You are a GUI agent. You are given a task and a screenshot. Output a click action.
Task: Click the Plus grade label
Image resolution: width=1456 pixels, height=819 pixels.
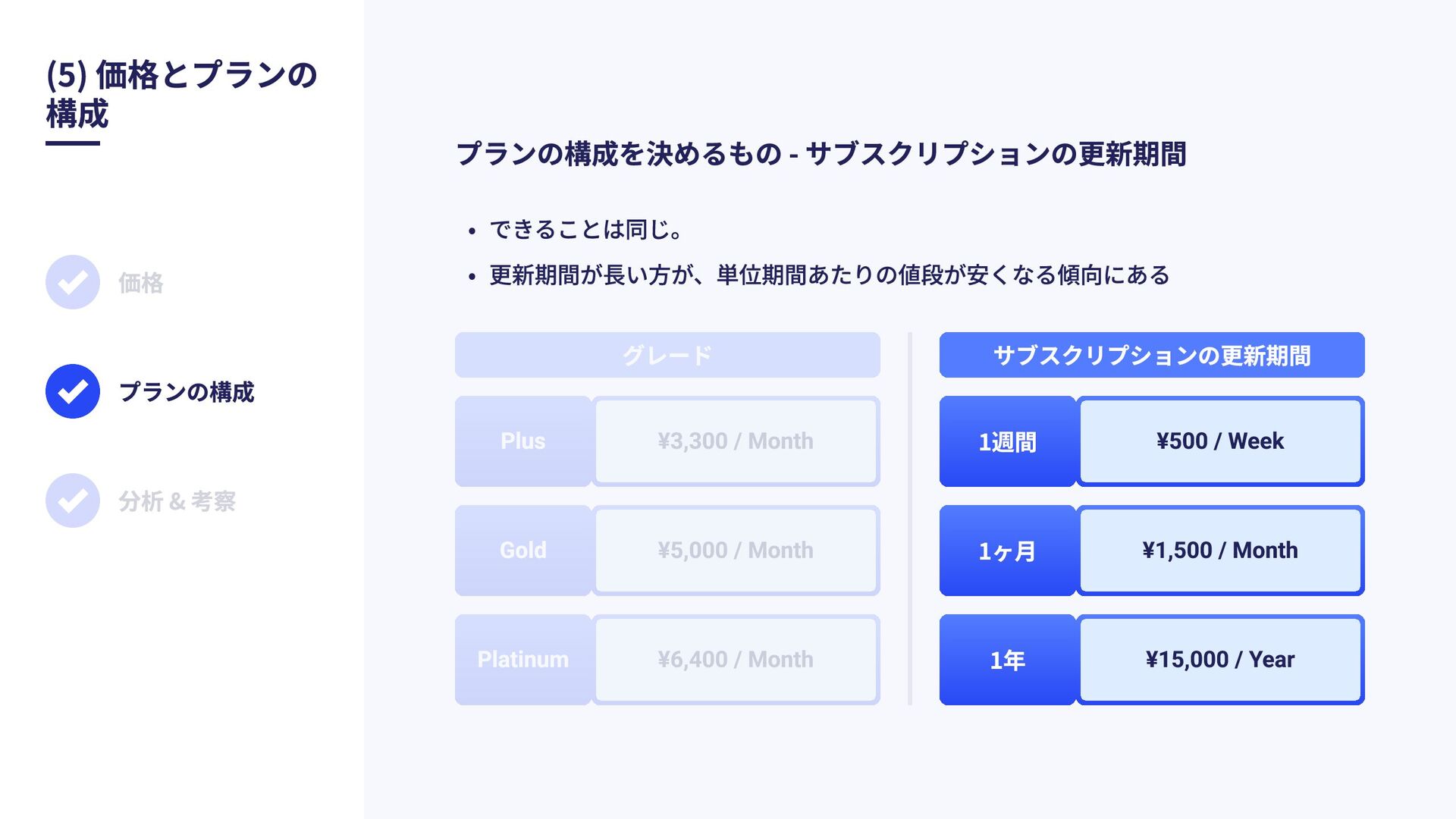[x=523, y=441]
